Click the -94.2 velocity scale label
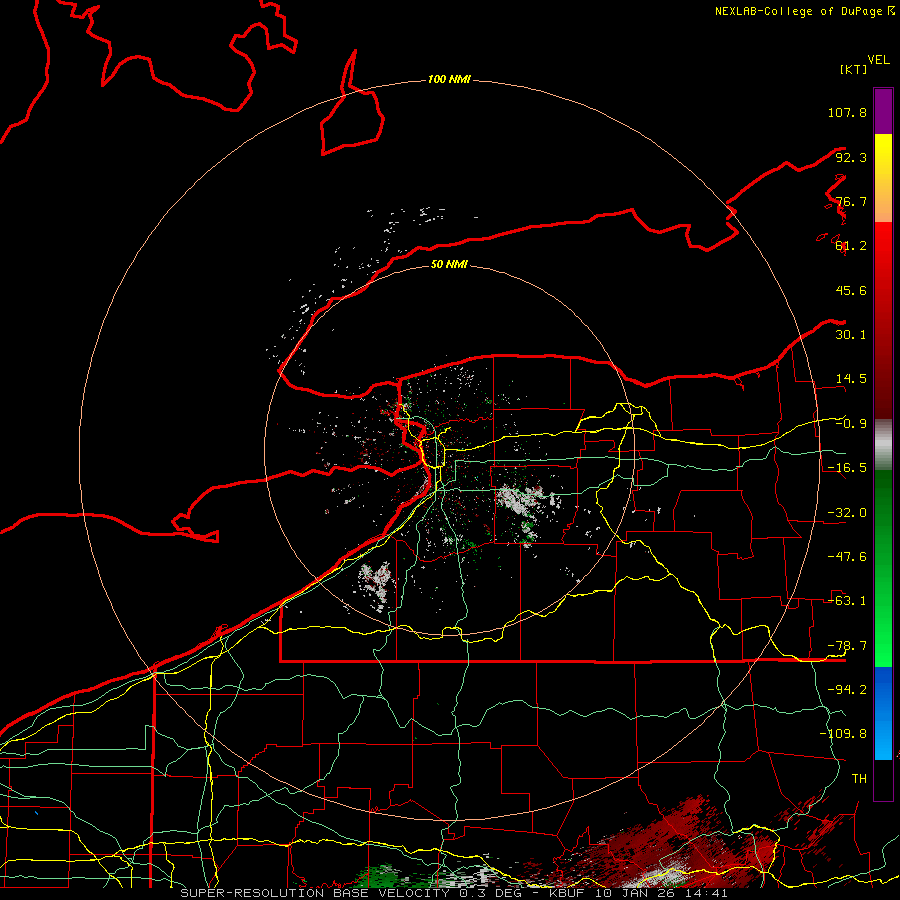This screenshot has width=900, height=900. pyautogui.click(x=847, y=690)
